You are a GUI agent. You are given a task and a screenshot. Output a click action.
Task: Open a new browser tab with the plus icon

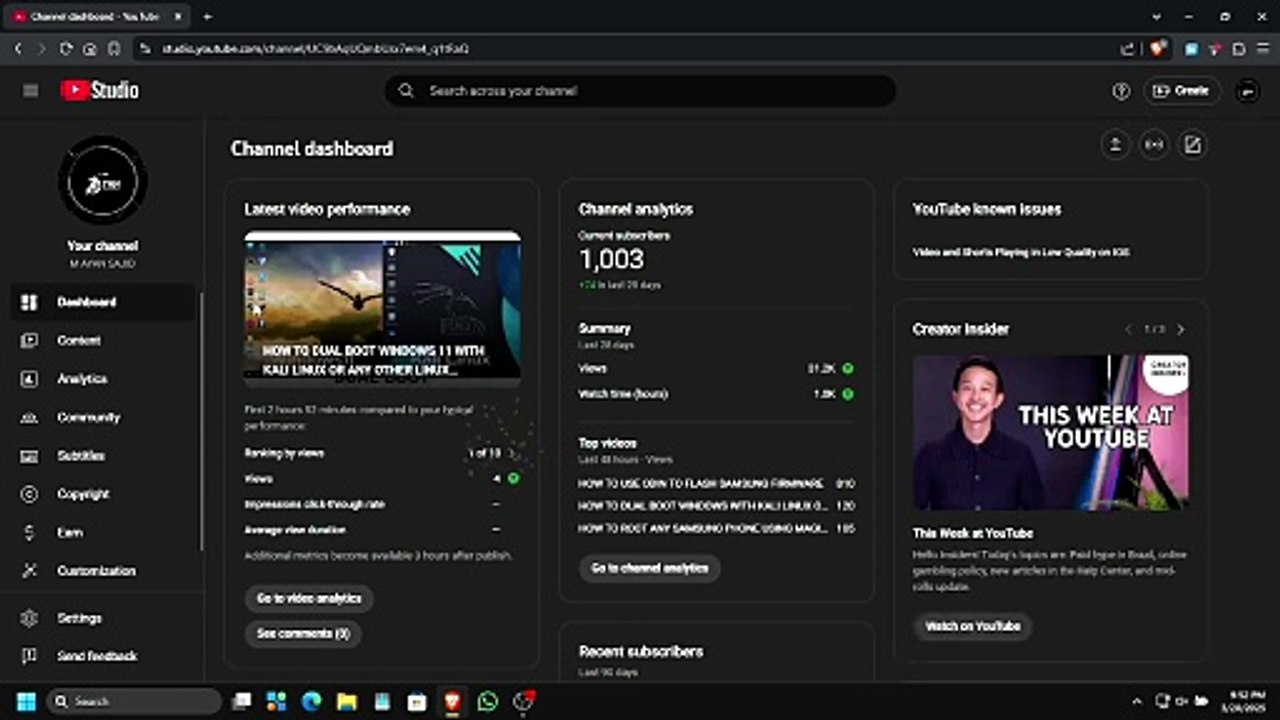click(x=207, y=17)
